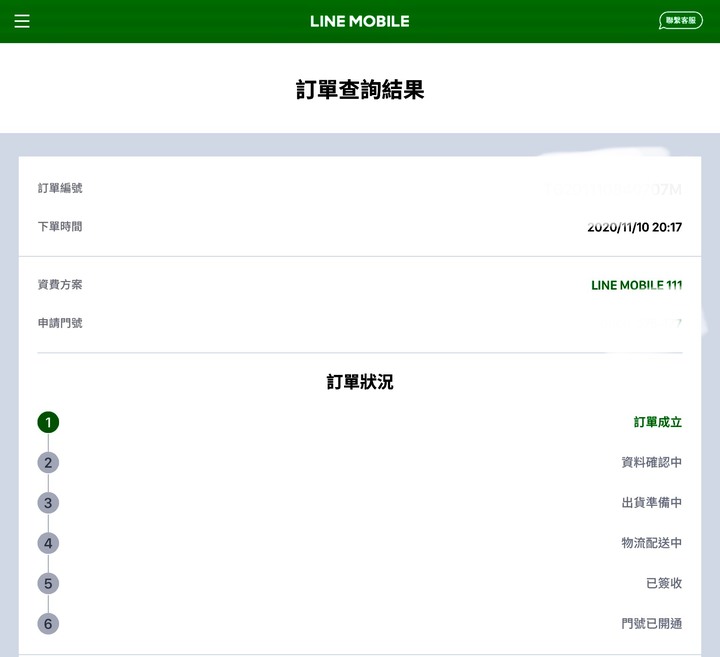Screen dimensions: 720x657
Task: Click the 訂單編號 label
Action: pyautogui.click(x=60, y=188)
